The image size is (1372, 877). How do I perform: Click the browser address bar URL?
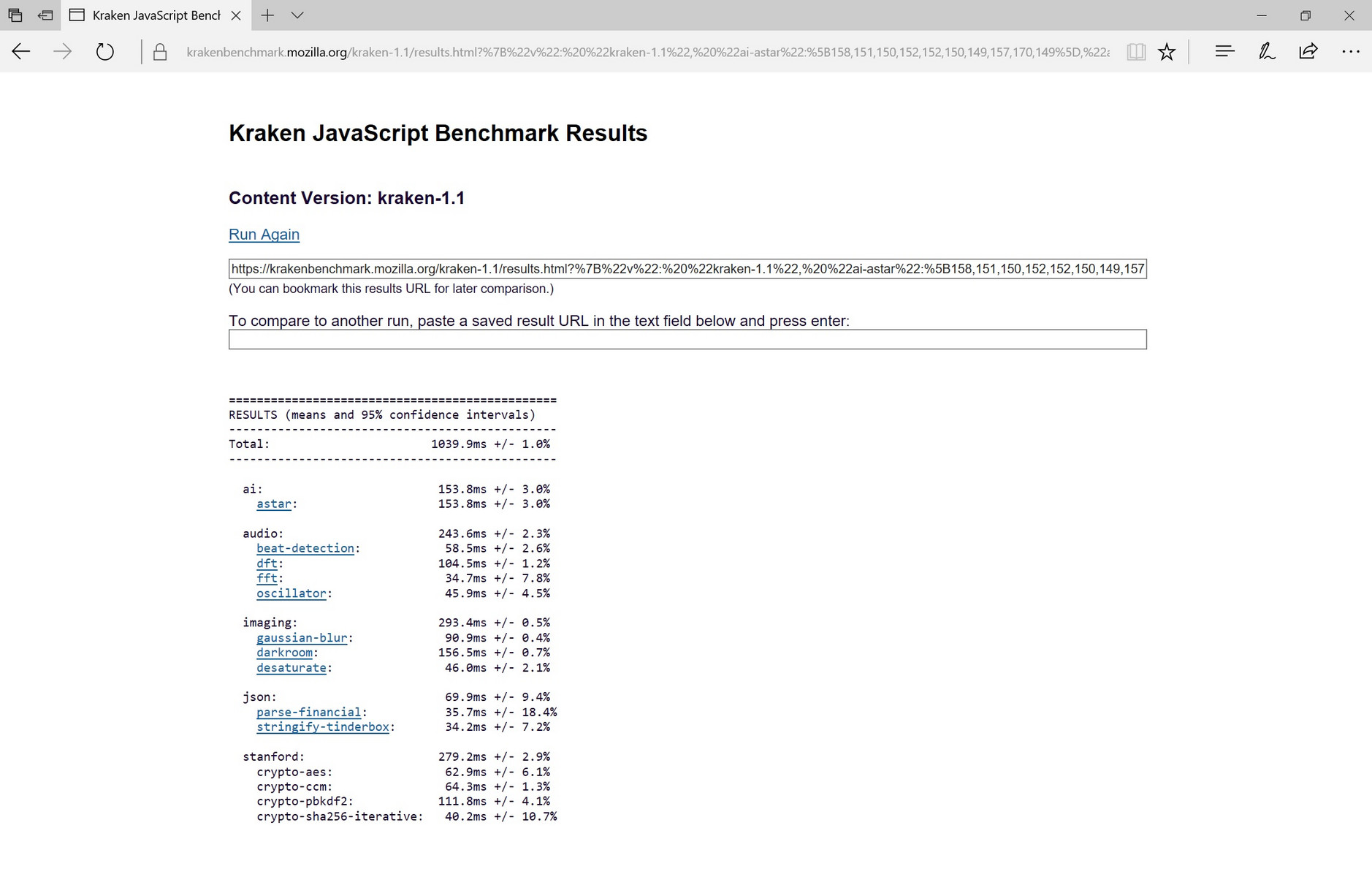tap(647, 52)
